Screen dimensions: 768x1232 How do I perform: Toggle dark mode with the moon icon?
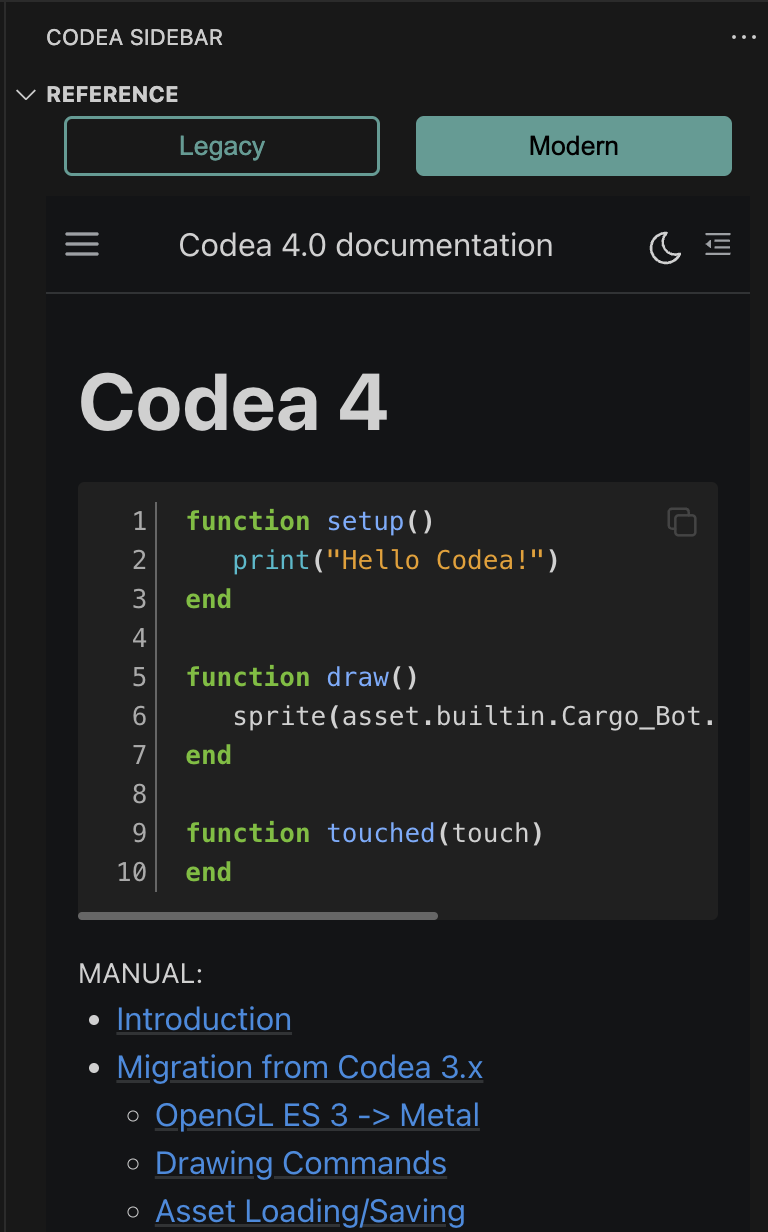tap(665, 246)
